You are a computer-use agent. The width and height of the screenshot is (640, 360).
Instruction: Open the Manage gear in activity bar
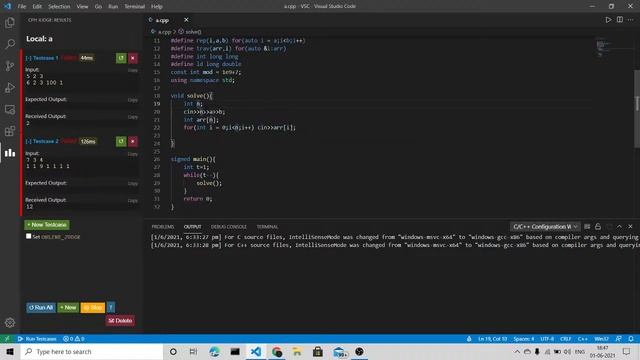(10, 322)
